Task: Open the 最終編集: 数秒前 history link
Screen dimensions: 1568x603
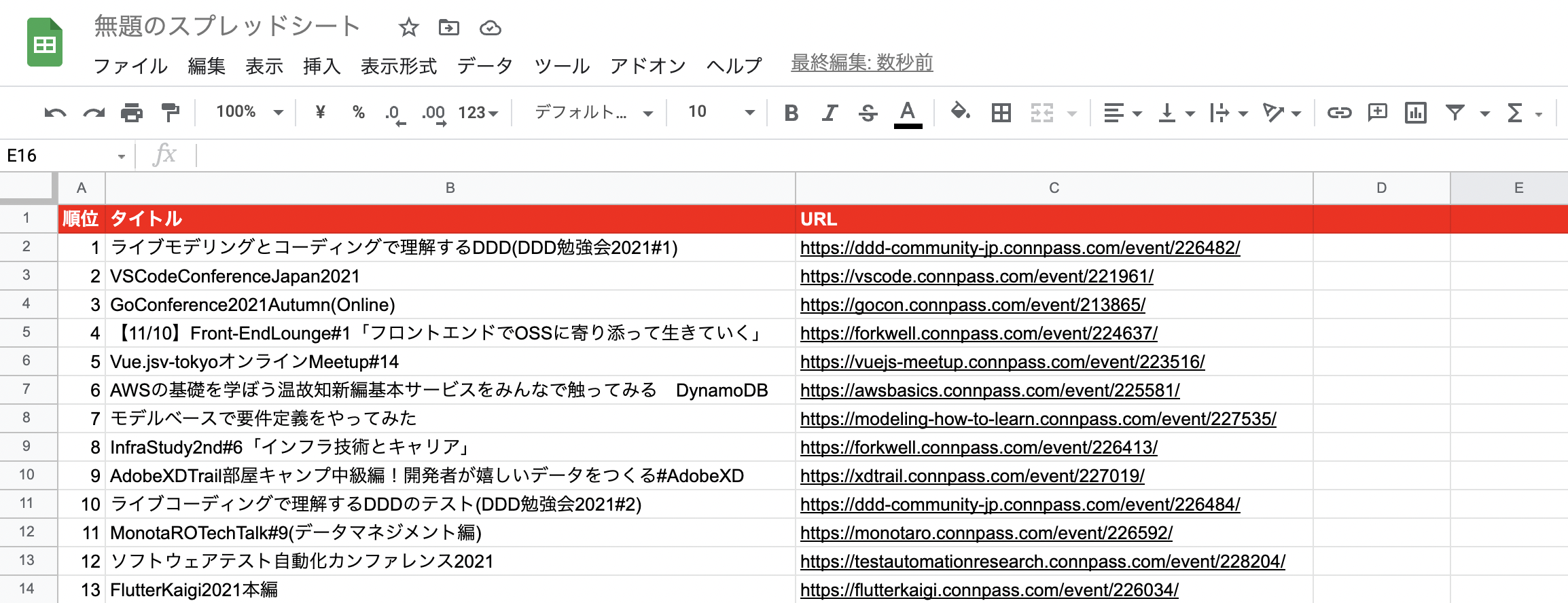Action: point(861,62)
